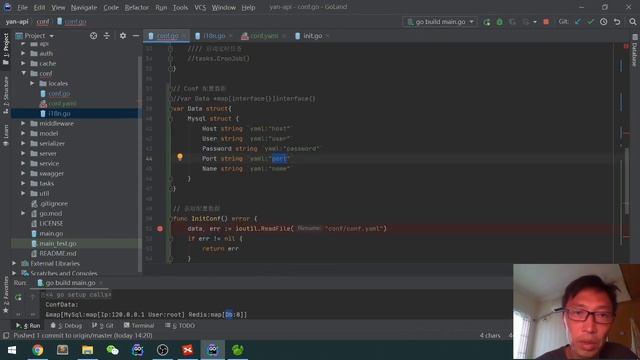
Task: Click locate current file target icon in Project panel
Action: pos(93,36)
